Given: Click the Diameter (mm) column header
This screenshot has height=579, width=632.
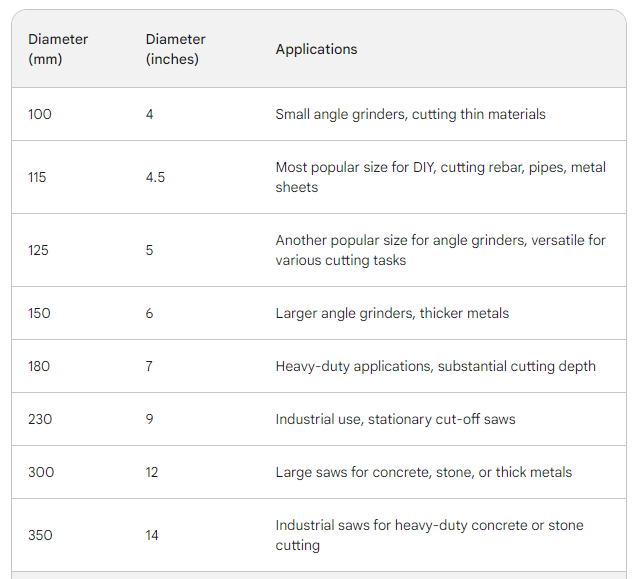Looking at the screenshot, I should point(58,49).
